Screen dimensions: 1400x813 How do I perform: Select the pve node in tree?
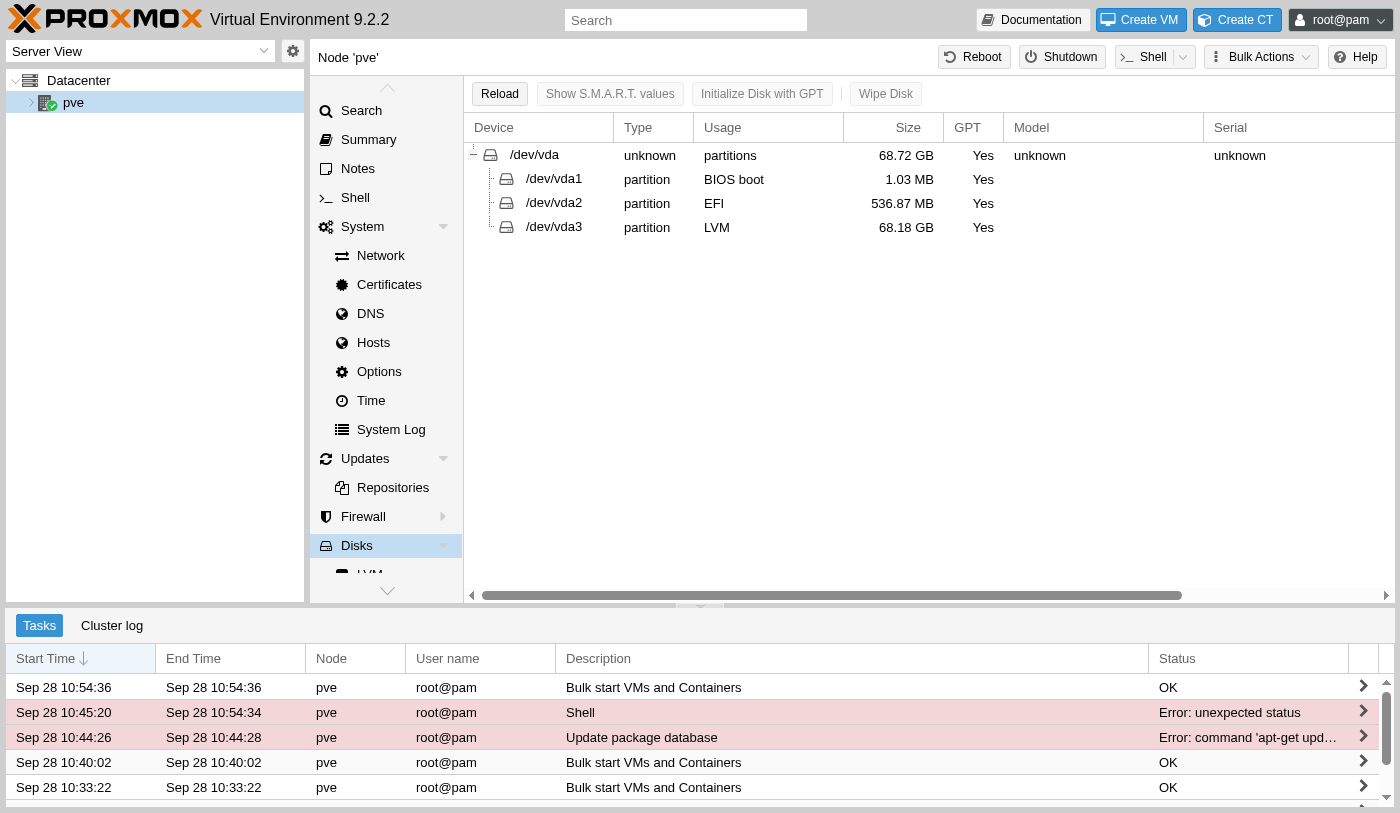(155, 102)
